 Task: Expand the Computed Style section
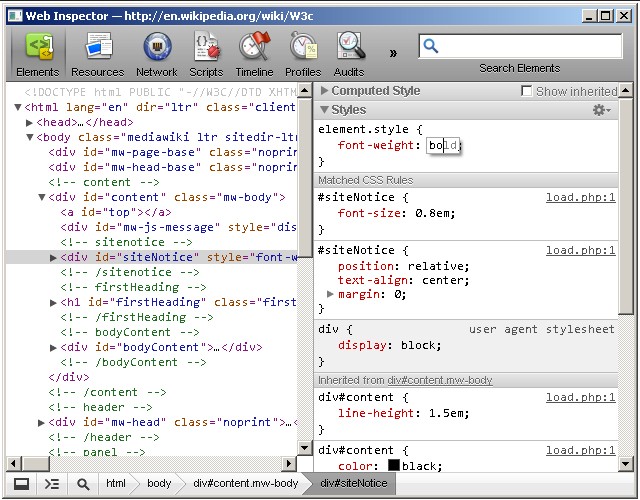click(324, 91)
